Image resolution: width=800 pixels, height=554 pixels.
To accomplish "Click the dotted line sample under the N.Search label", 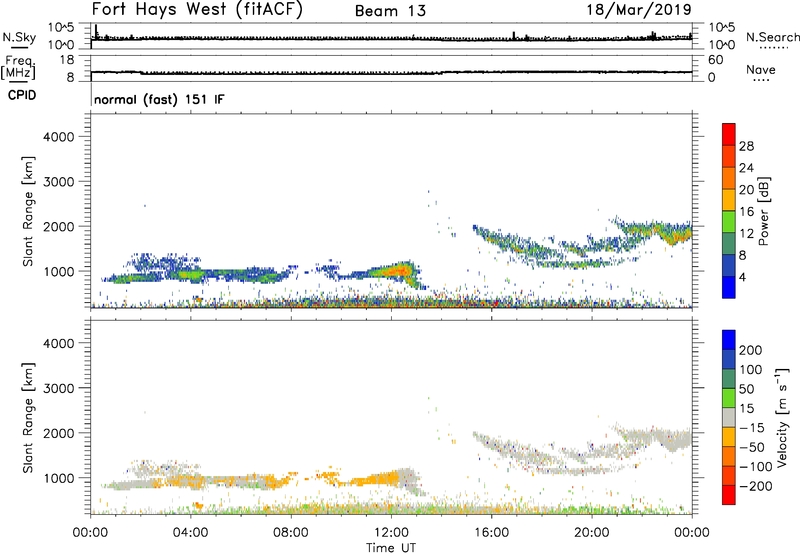I will coord(773,47).
